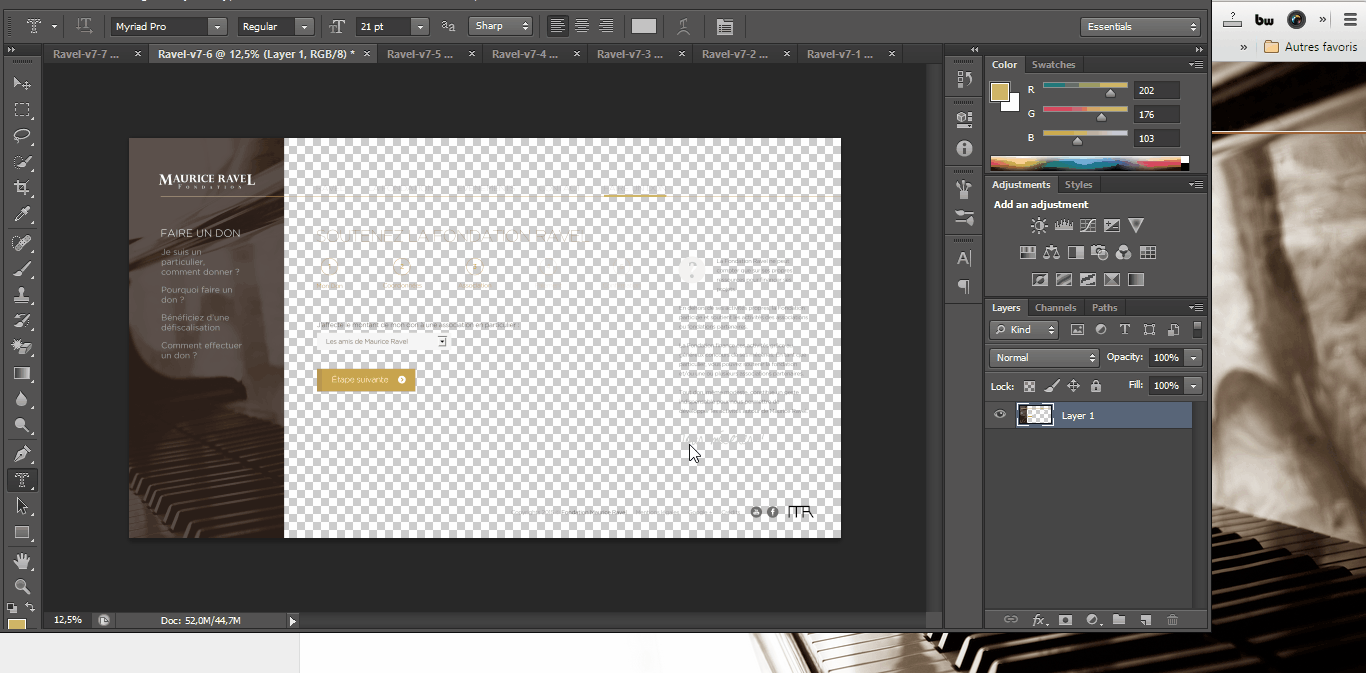Open Character and Paragraph panels toggle
The height and width of the screenshot is (673, 1366).
click(725, 26)
